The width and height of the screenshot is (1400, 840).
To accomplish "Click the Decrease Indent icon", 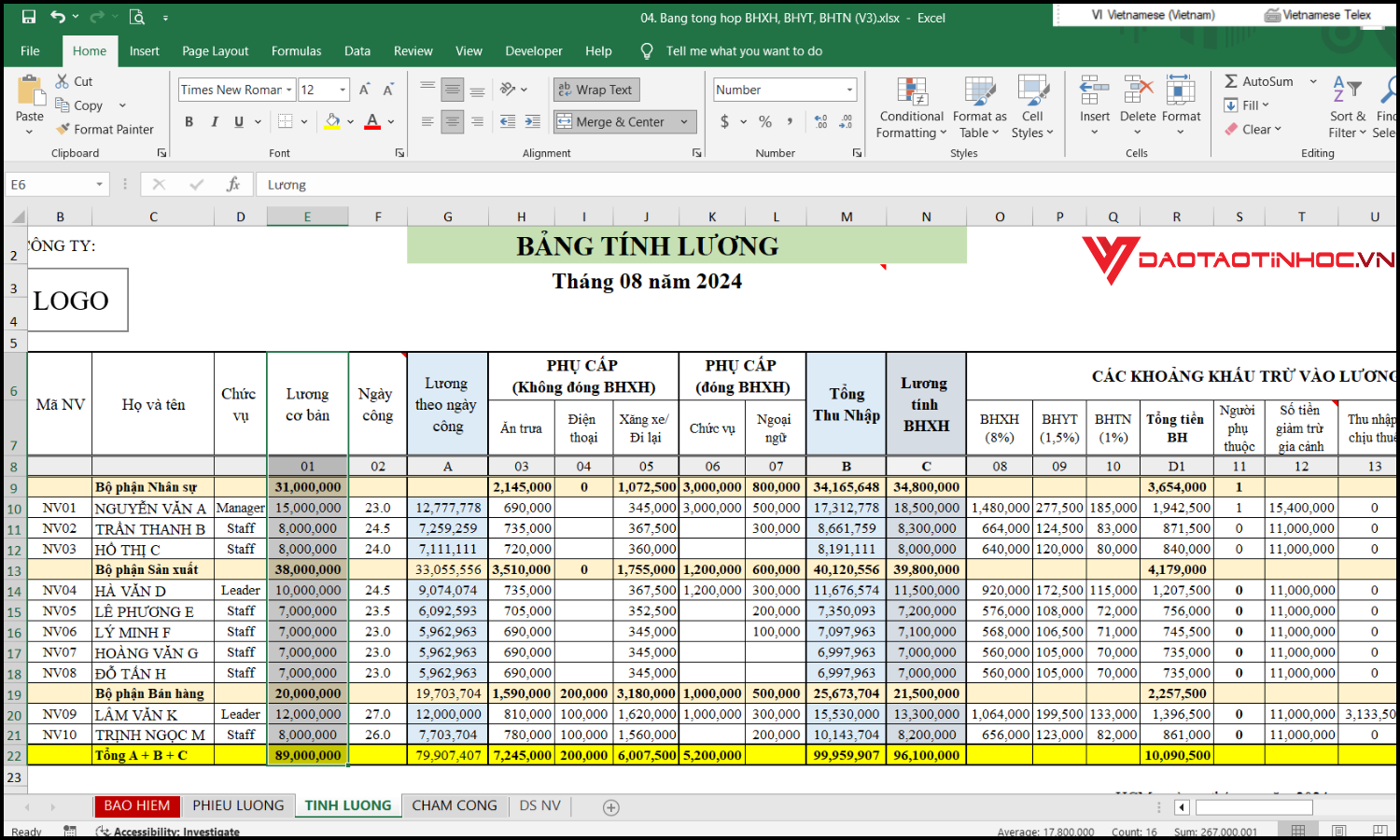I will tap(508, 121).
